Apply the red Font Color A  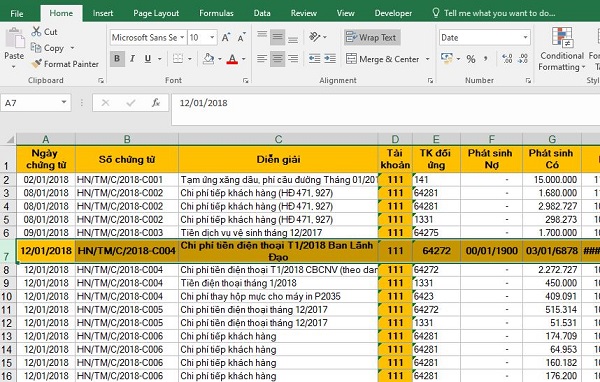click(232, 59)
